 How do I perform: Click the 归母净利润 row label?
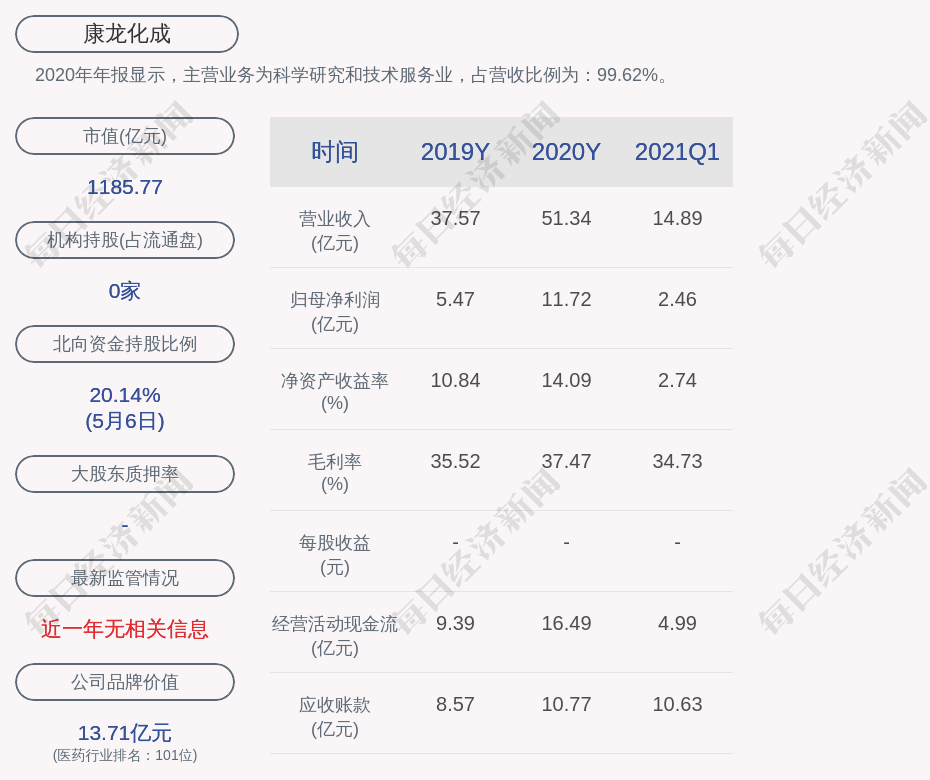(x=335, y=300)
